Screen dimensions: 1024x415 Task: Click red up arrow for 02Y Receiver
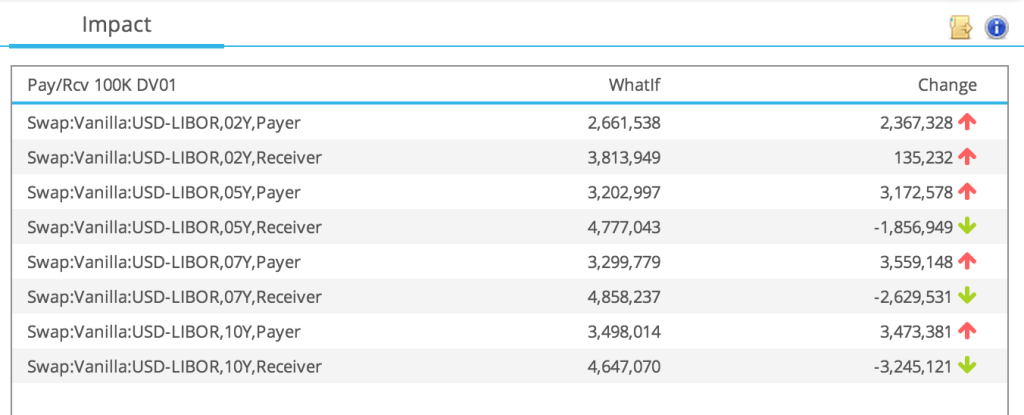tap(967, 157)
